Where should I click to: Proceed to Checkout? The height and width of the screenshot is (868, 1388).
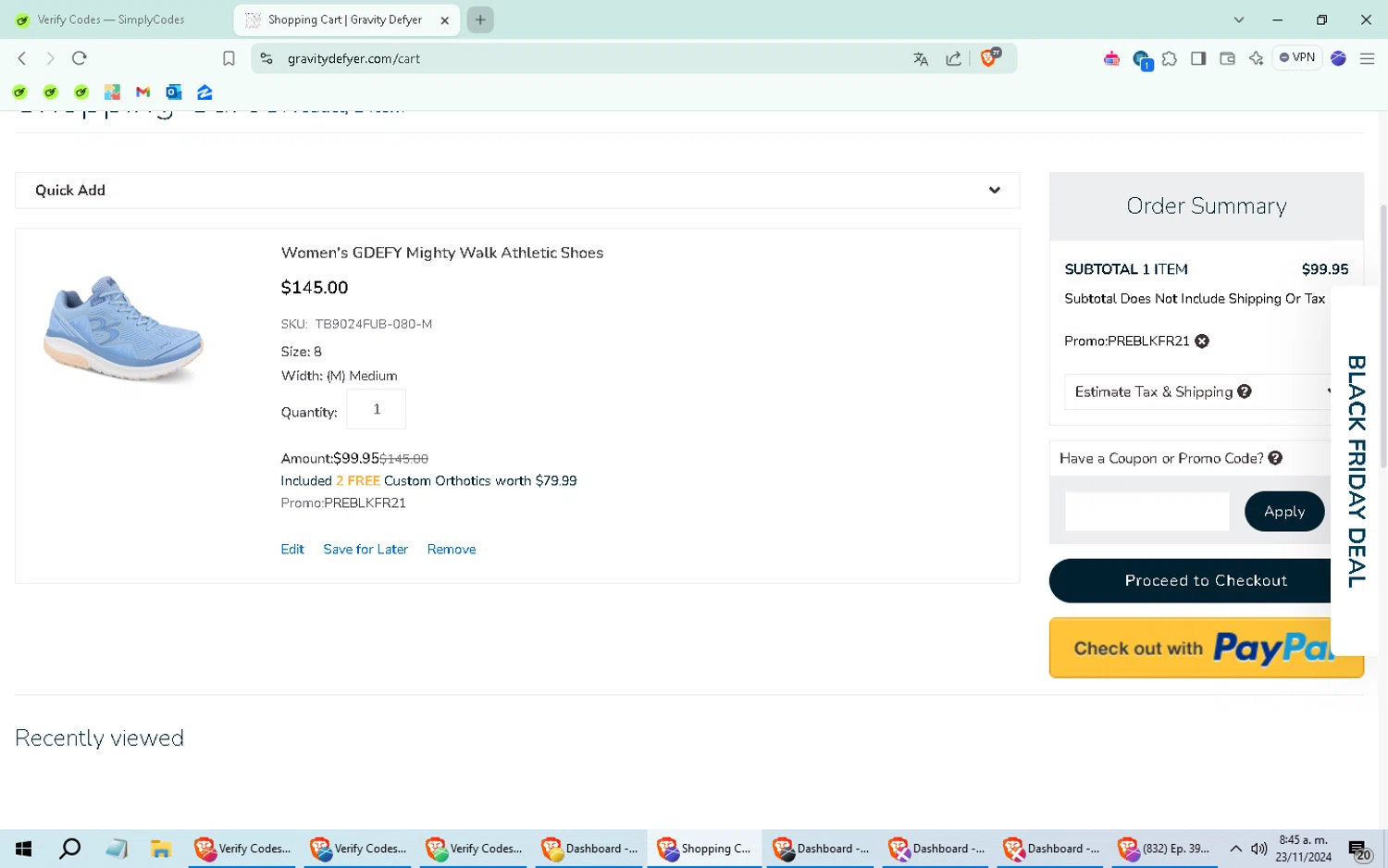(1205, 581)
